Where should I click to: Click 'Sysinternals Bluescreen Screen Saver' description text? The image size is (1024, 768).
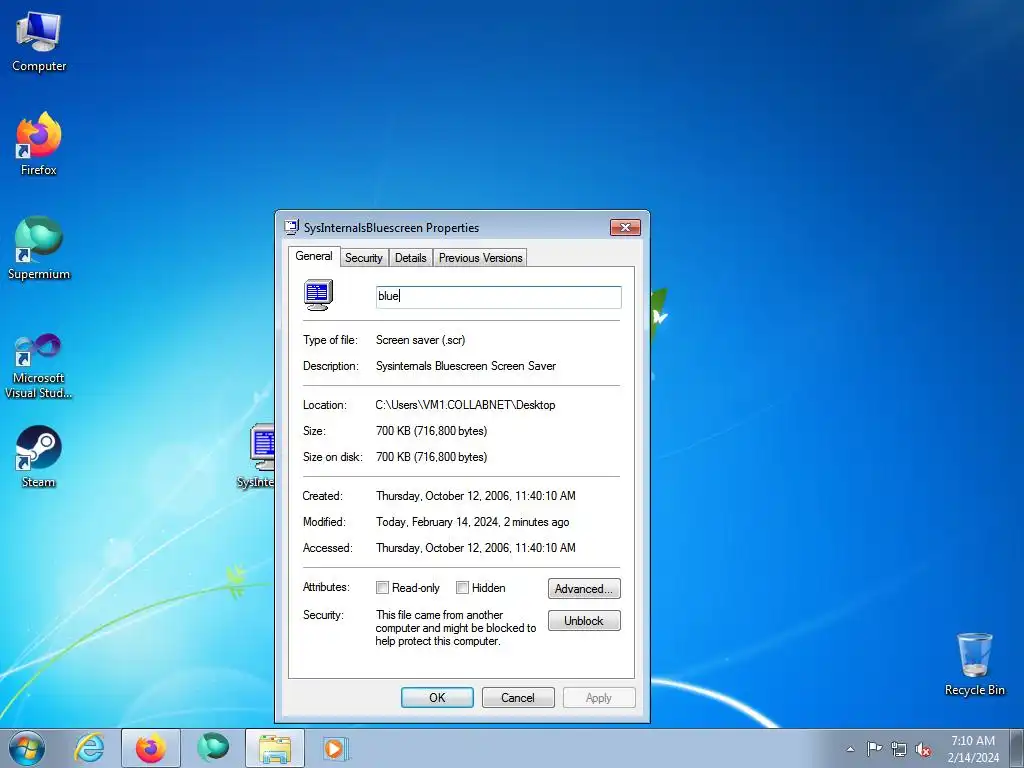click(466, 366)
